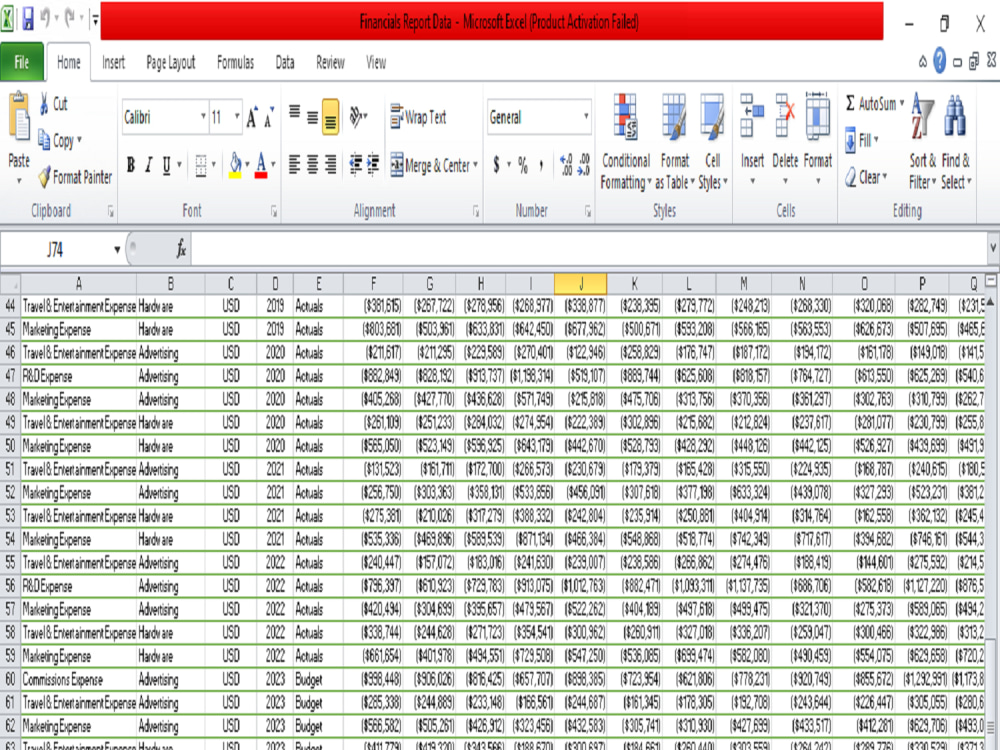Click Increase Decimal icon
This screenshot has width=1000, height=750.
tap(566, 165)
